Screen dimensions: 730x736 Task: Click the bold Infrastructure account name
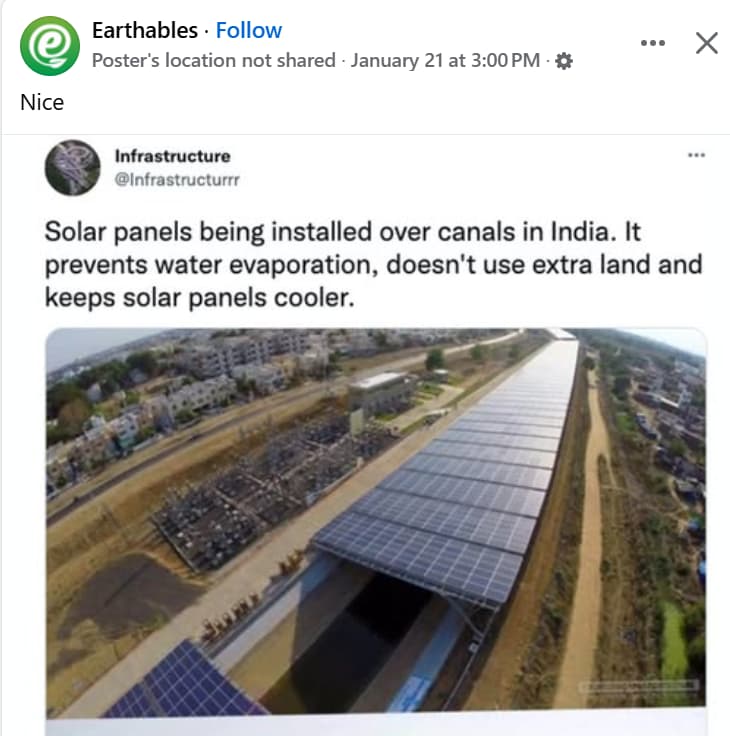172,156
